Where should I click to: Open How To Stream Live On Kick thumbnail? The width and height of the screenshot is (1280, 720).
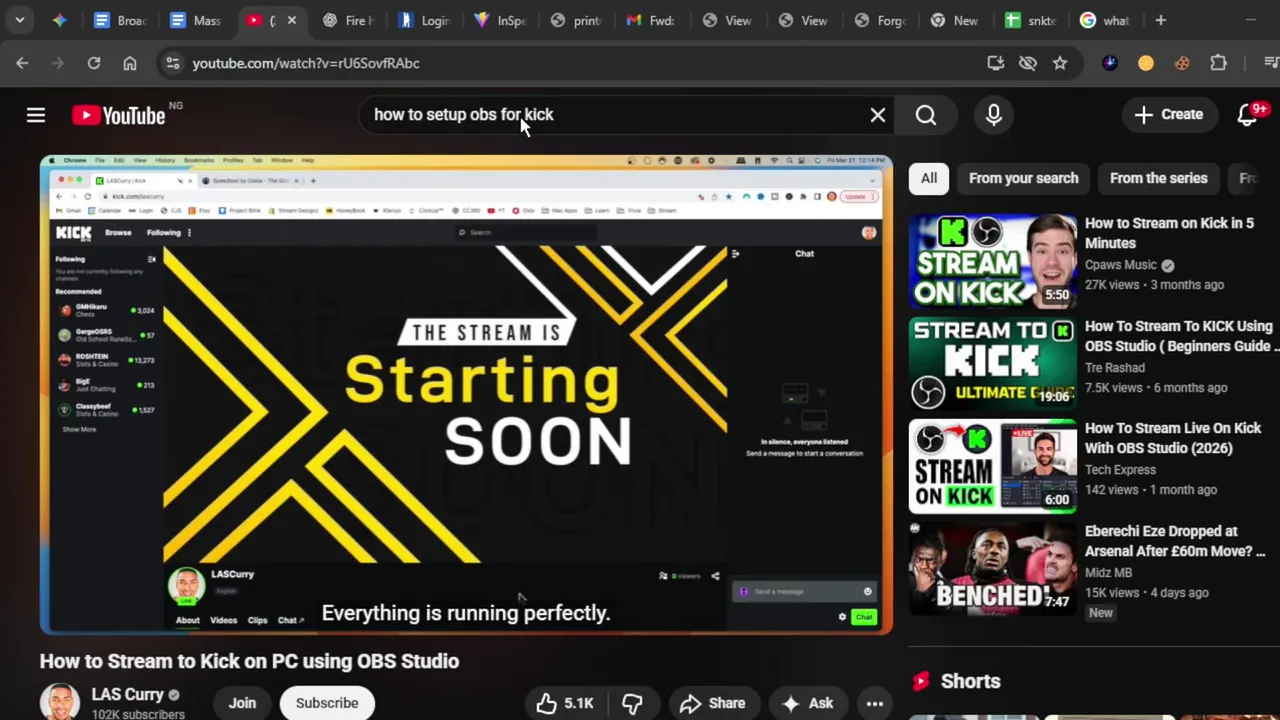pos(993,466)
